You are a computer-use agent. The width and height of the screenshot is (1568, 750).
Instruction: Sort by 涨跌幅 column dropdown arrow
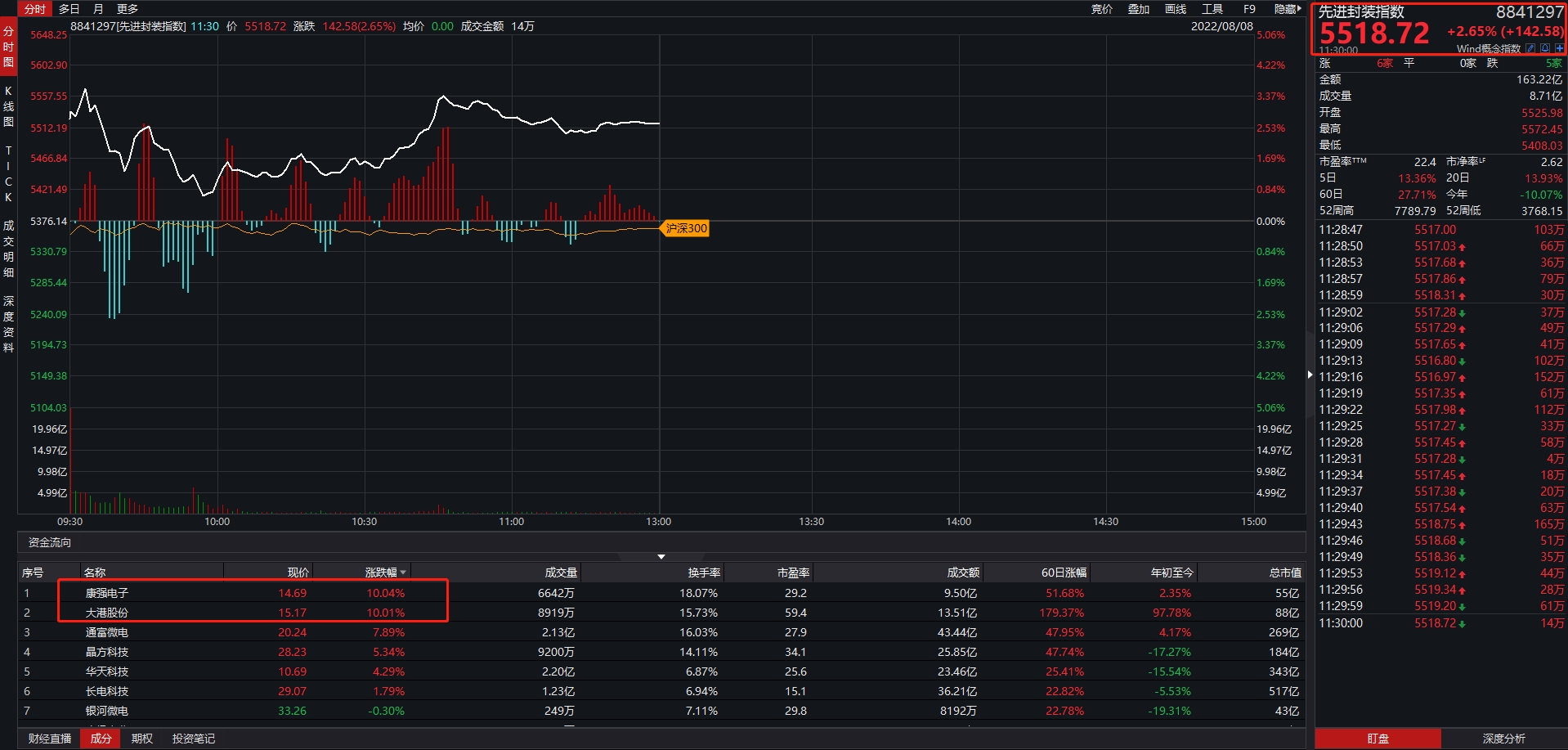[x=403, y=573]
